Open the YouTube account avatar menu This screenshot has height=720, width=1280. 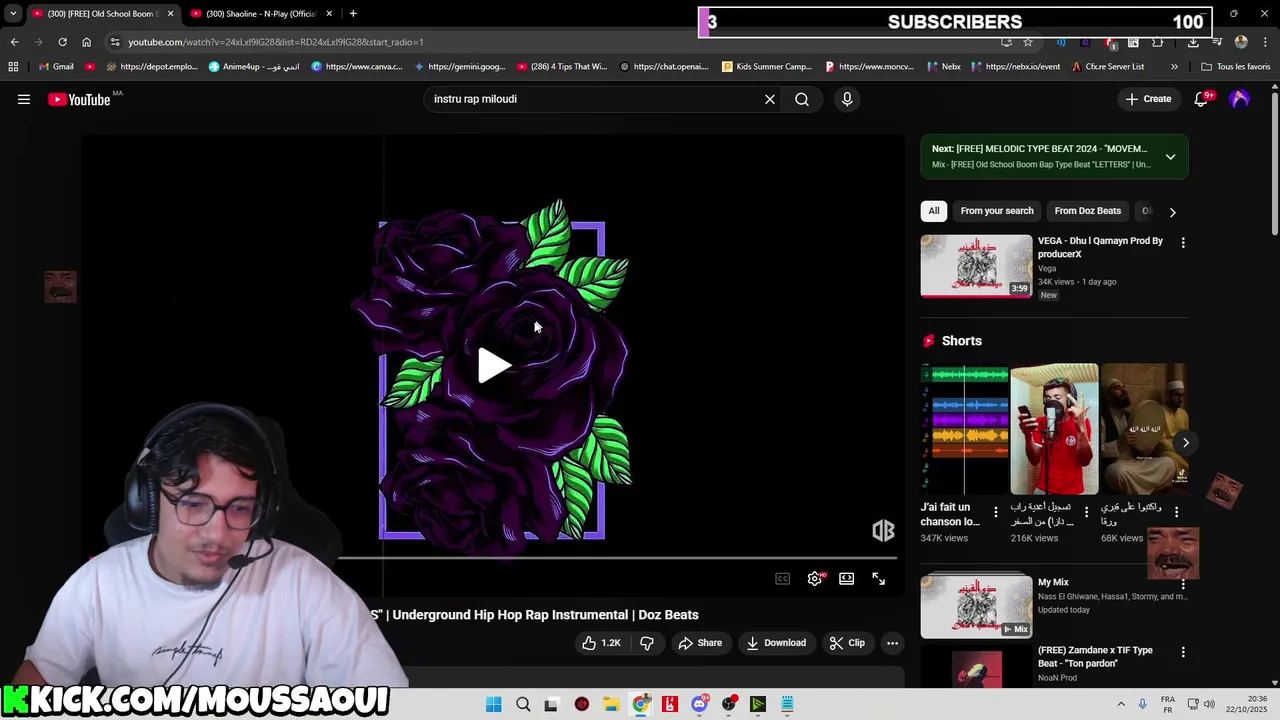(1240, 99)
